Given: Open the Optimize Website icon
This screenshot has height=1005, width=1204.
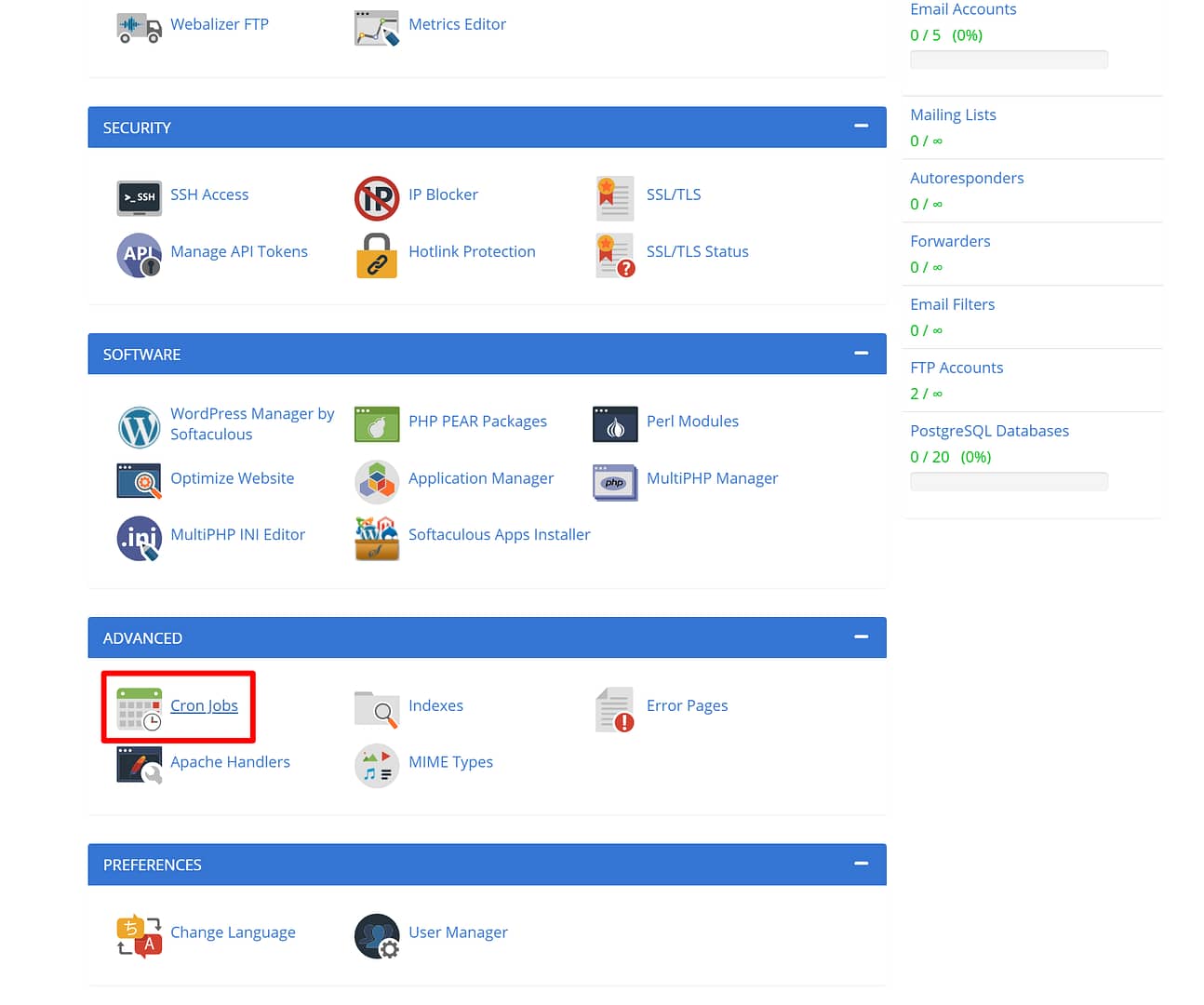Looking at the screenshot, I should [x=140, y=481].
